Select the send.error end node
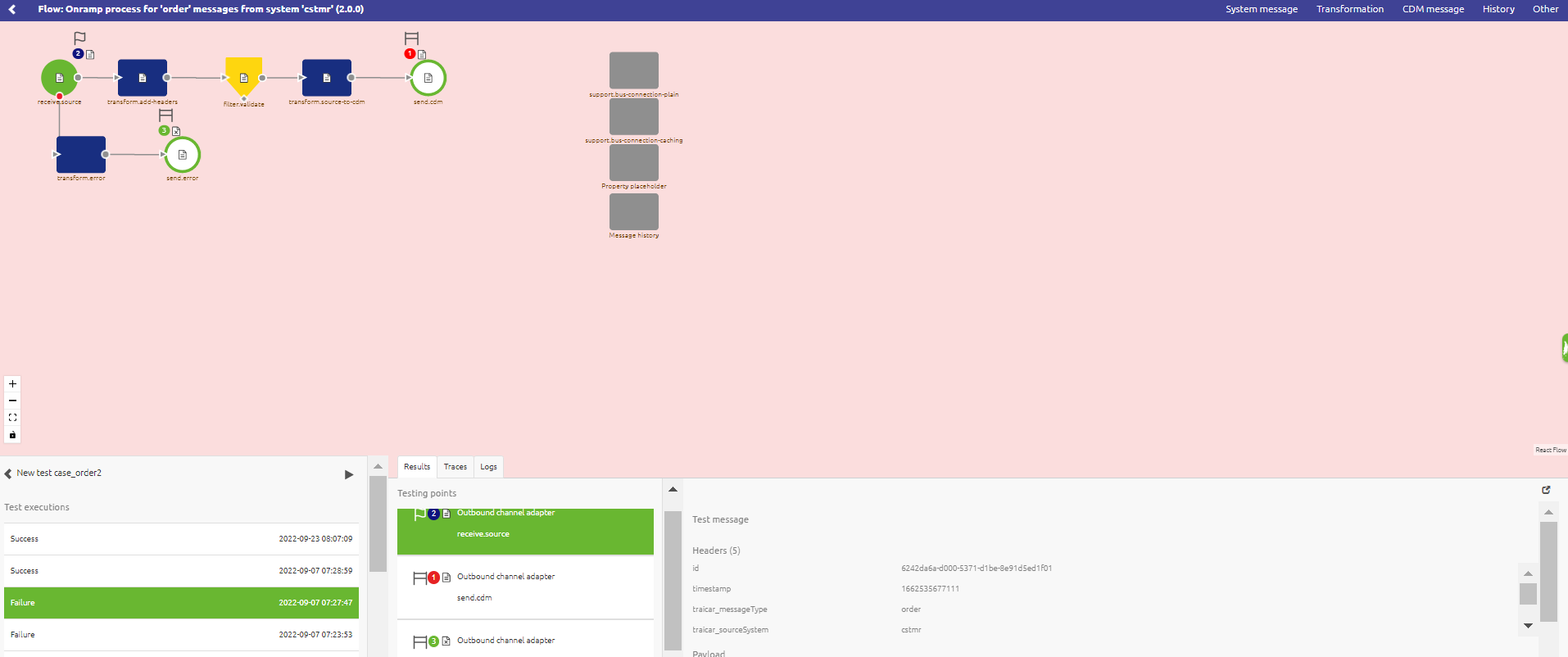This screenshot has width=1568, height=657. pos(182,155)
